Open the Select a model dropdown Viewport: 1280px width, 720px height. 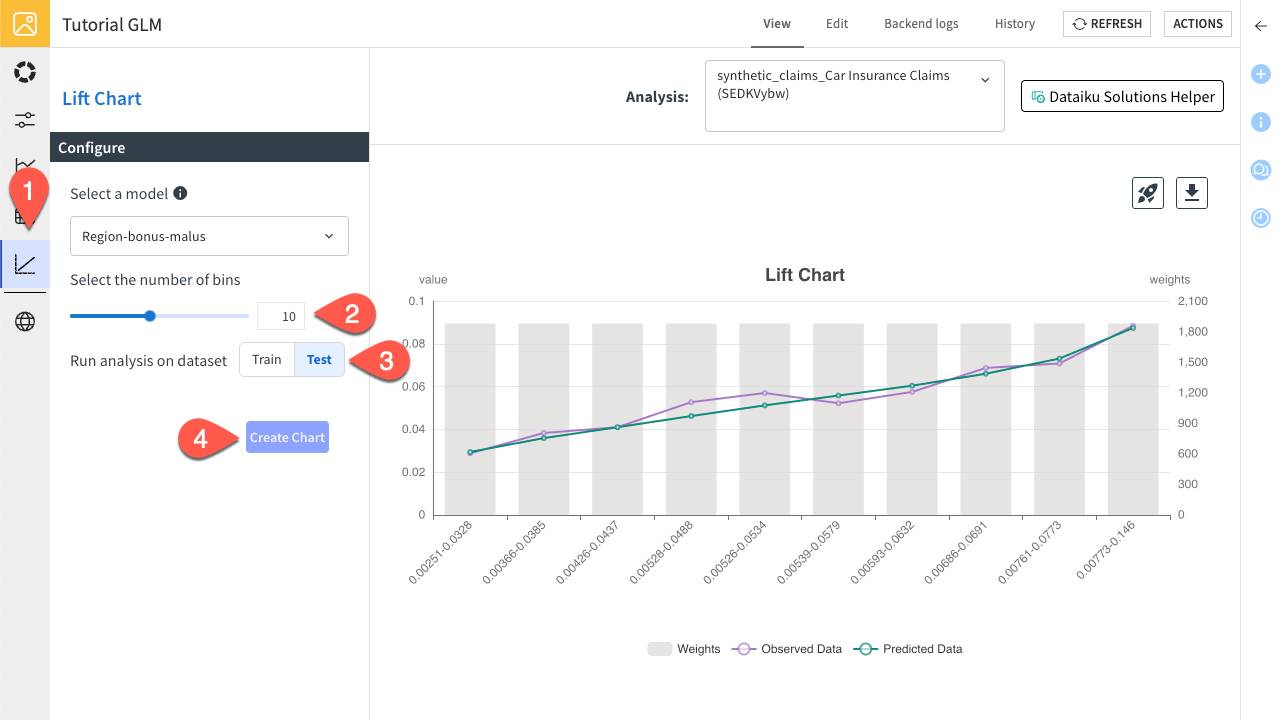point(208,235)
